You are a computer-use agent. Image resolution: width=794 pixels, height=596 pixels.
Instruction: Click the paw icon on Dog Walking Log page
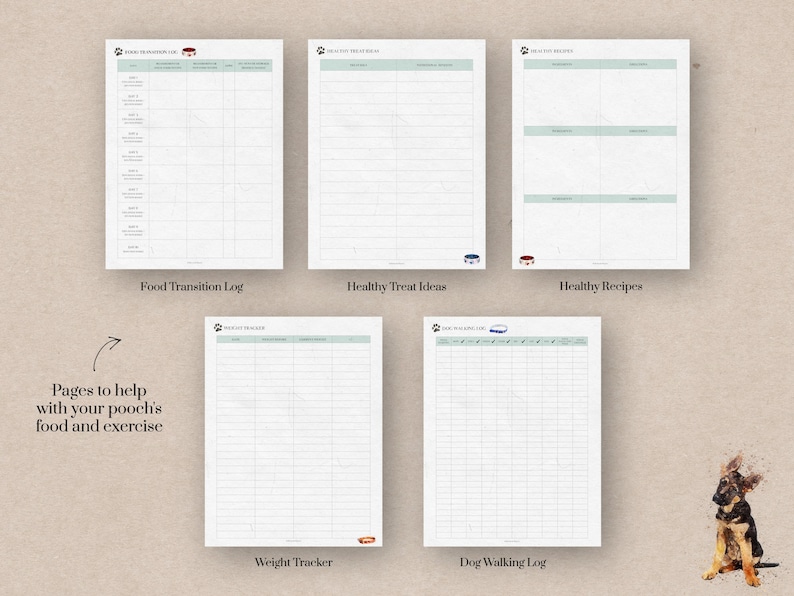(x=436, y=328)
